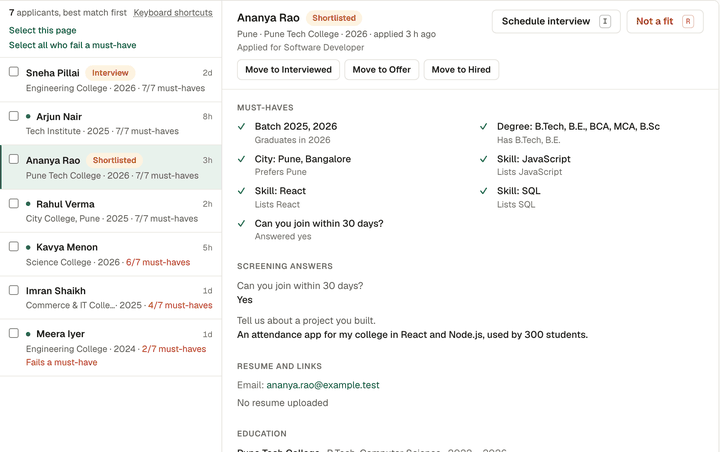Open Sneha Pillai applicant row
The width and height of the screenshot is (720, 452).
(x=111, y=80)
